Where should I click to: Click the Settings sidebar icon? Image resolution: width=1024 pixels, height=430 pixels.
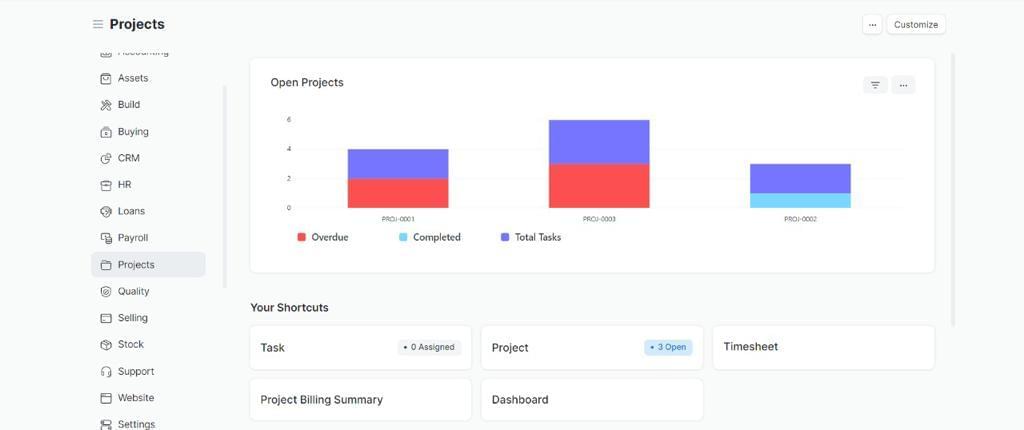tap(106, 425)
